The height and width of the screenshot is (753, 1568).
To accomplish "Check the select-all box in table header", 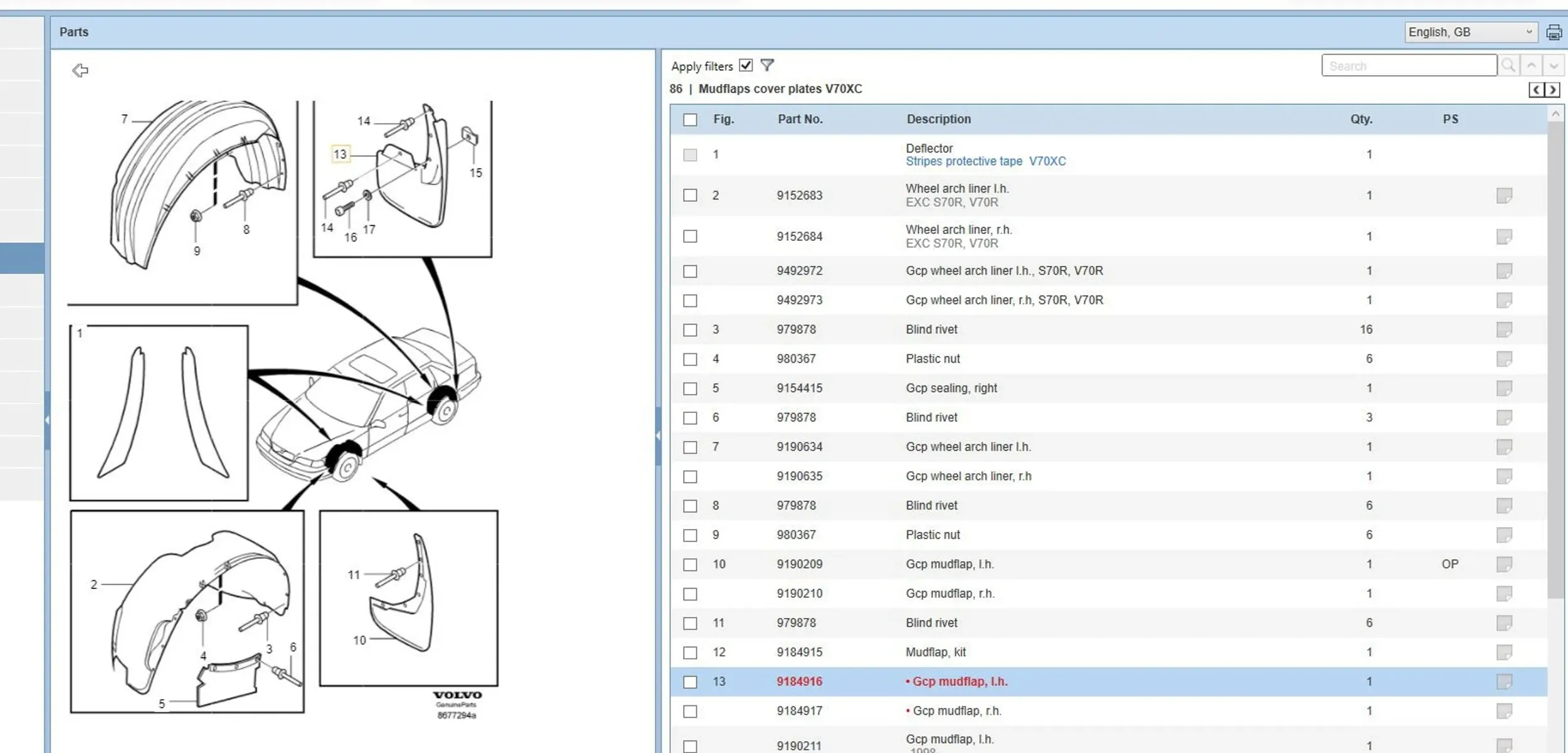I will pos(690,120).
